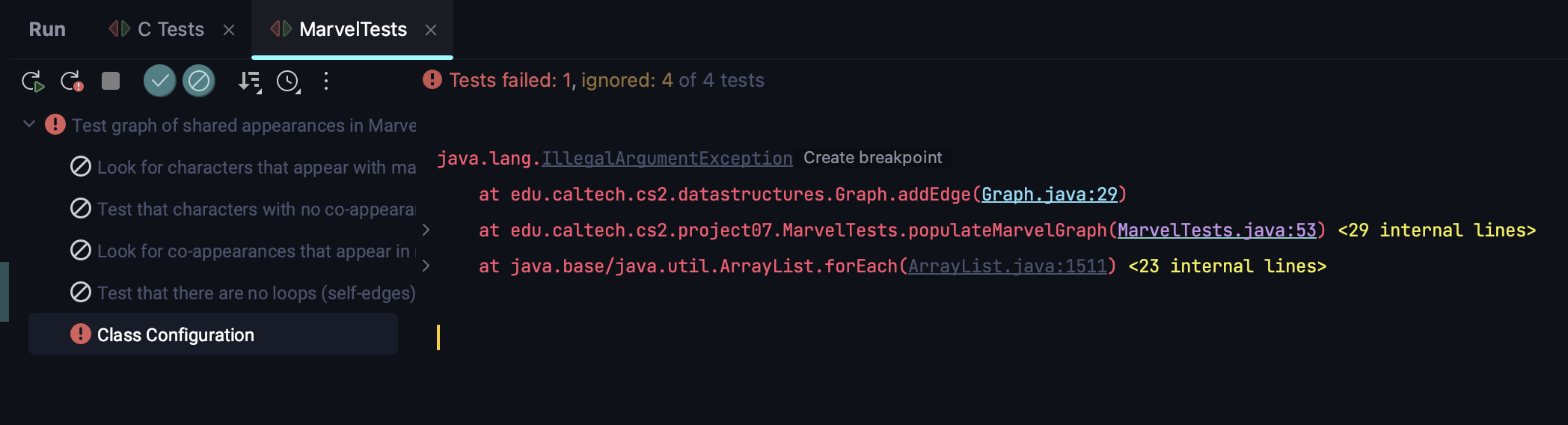Open the Graph.java:29 stack trace link
This screenshot has height=425, width=1568.
1049,195
